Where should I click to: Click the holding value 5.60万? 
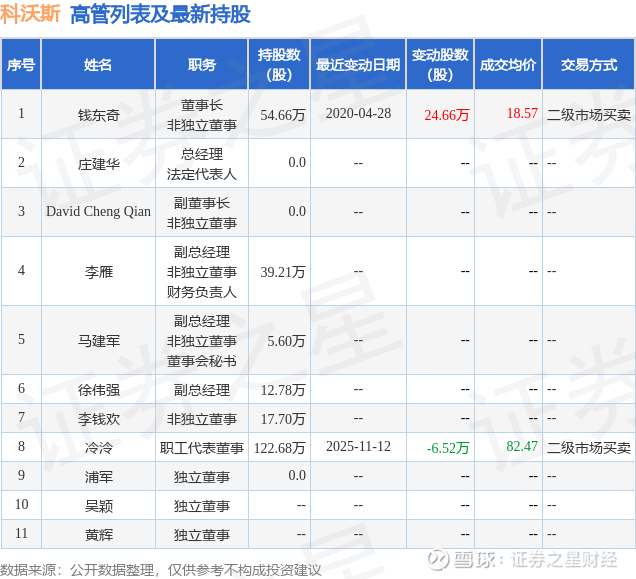coord(286,341)
